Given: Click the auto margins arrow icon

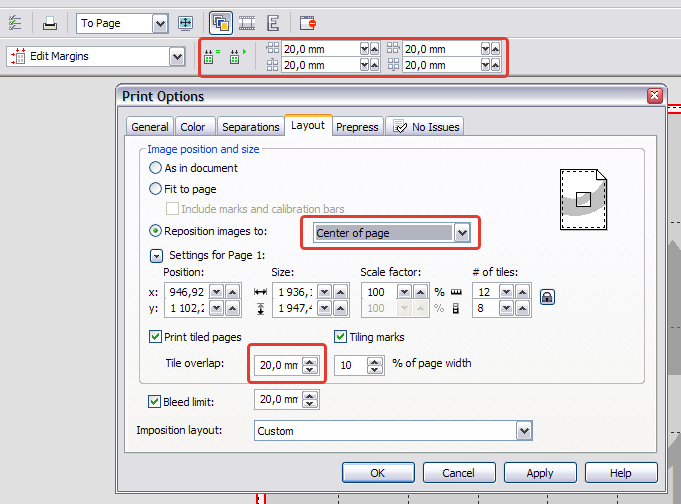Looking at the screenshot, I should [x=238, y=56].
